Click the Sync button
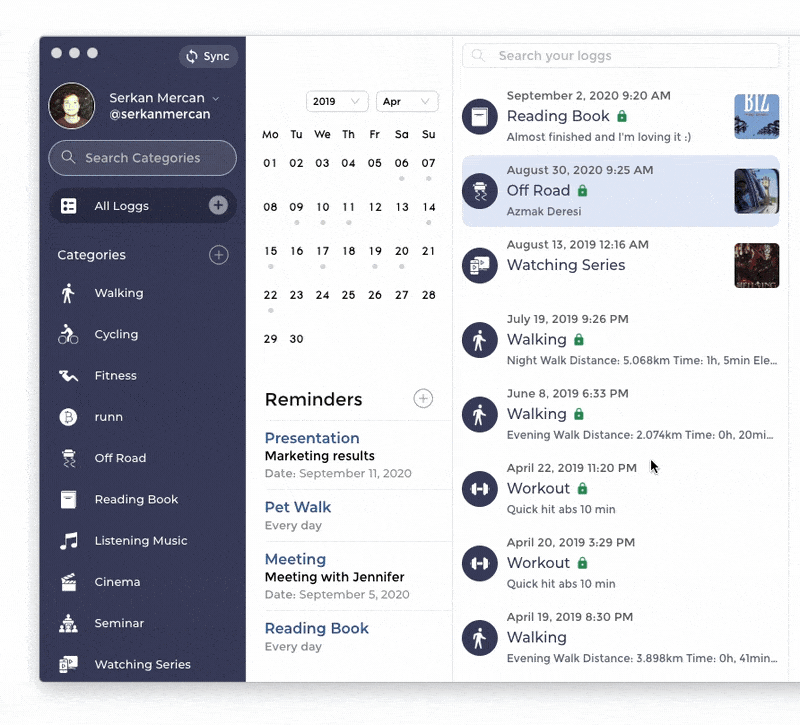 (208, 56)
